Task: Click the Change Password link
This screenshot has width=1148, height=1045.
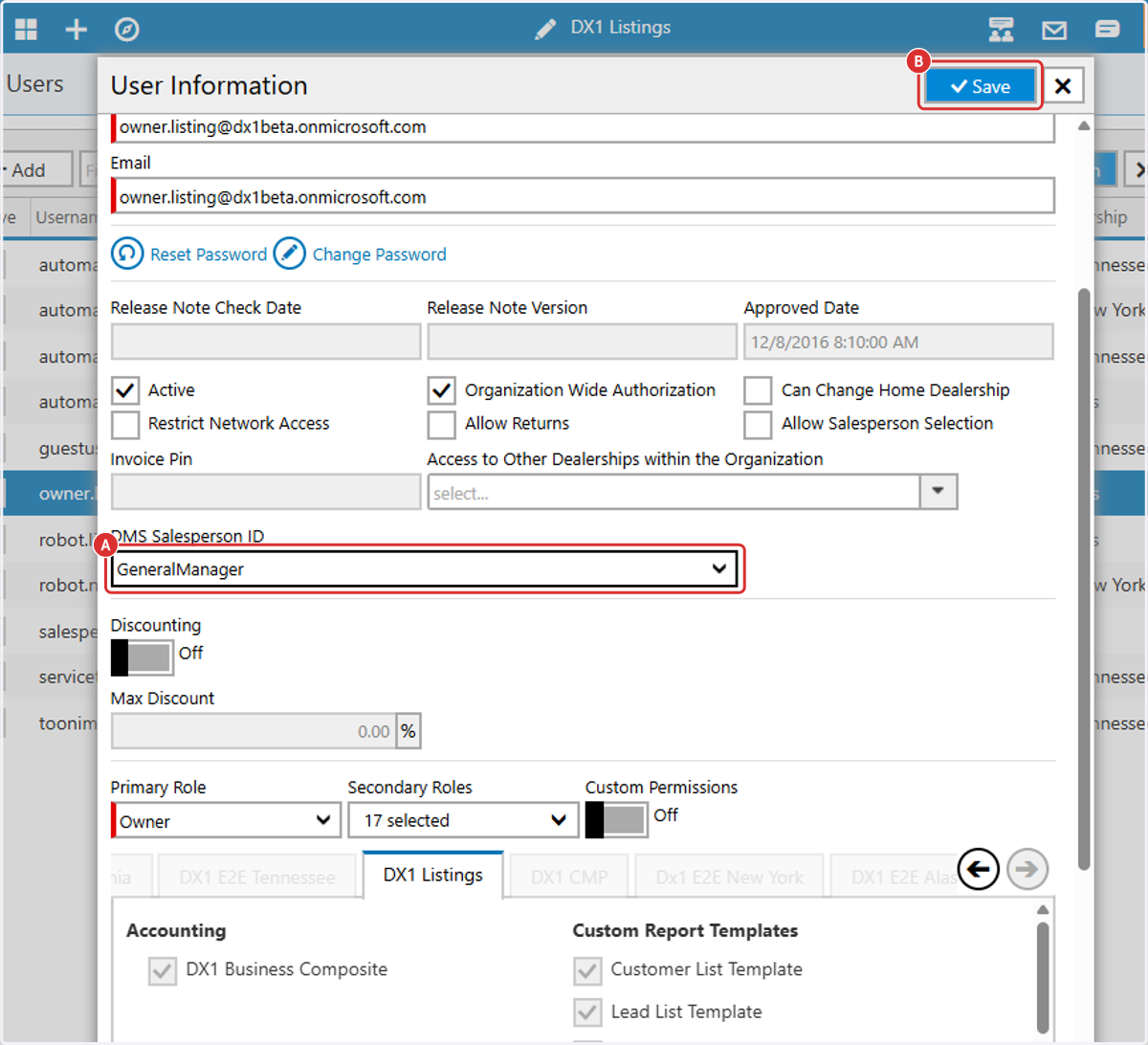Action: (379, 255)
